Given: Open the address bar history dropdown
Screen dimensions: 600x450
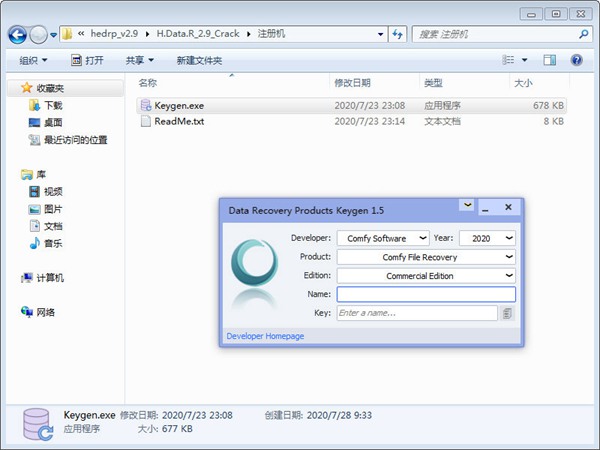Looking at the screenshot, I should click(x=380, y=34).
